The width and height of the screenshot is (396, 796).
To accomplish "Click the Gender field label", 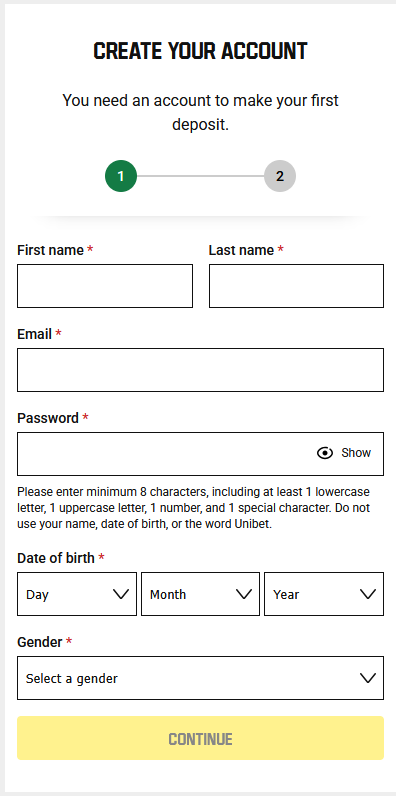I will [x=40, y=642].
